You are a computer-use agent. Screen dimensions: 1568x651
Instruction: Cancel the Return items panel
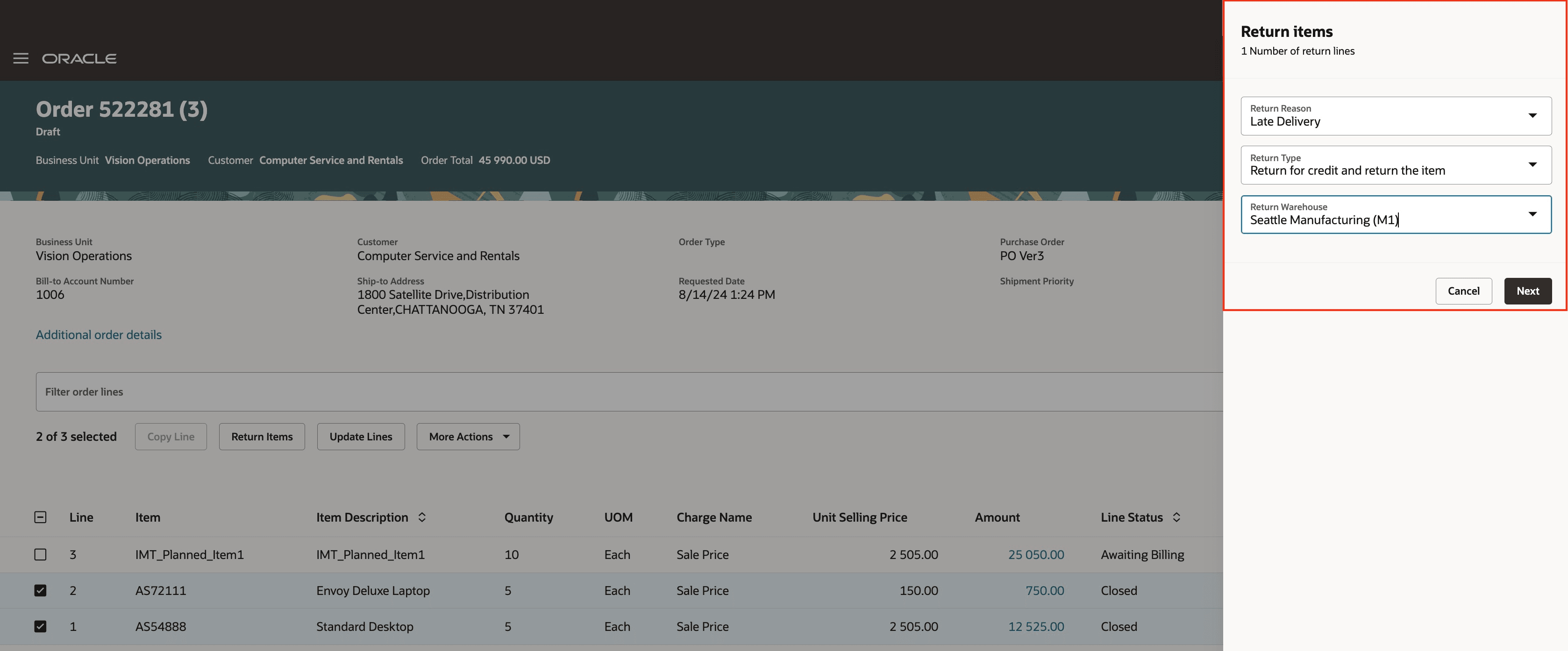(1463, 291)
